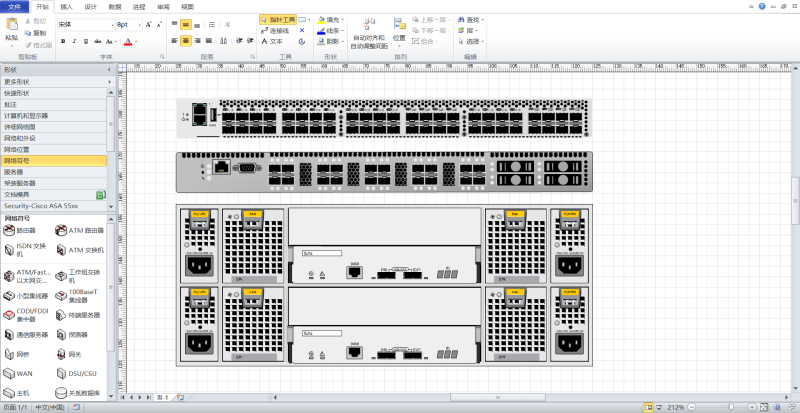Click the Find (查找) binoculars icon
Screen dimensions: 800x413
pos(462,20)
